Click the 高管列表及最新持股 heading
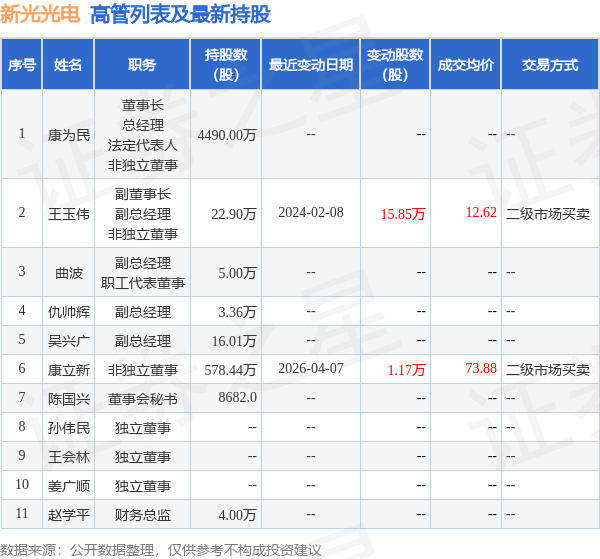The height and width of the screenshot is (559, 600). click(x=181, y=15)
